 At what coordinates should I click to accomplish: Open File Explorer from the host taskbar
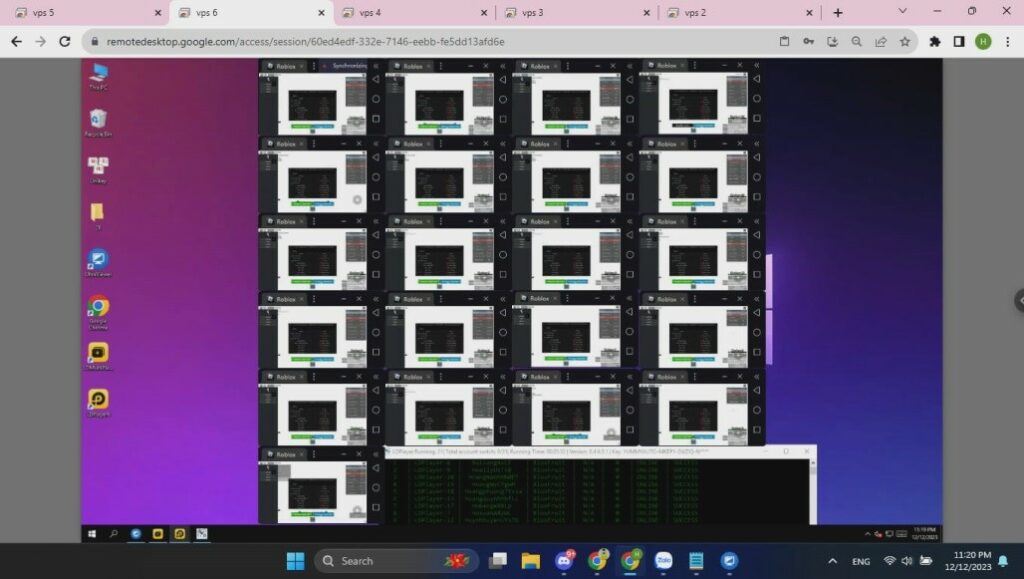530,561
